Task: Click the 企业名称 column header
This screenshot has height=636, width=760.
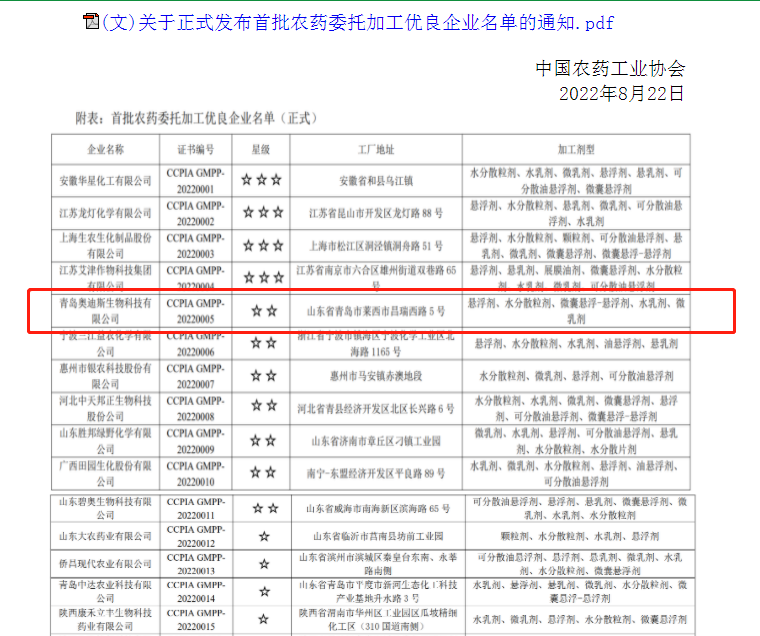Action: point(106,150)
